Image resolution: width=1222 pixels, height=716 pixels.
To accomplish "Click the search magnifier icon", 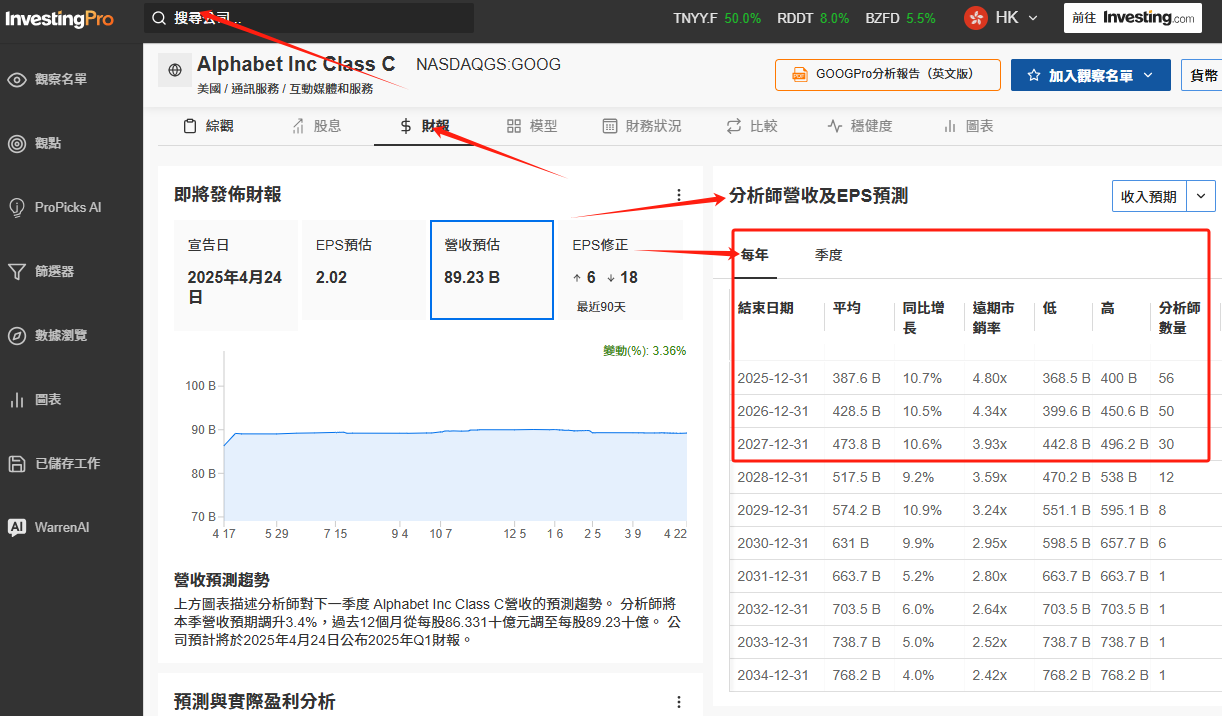I will point(159,18).
